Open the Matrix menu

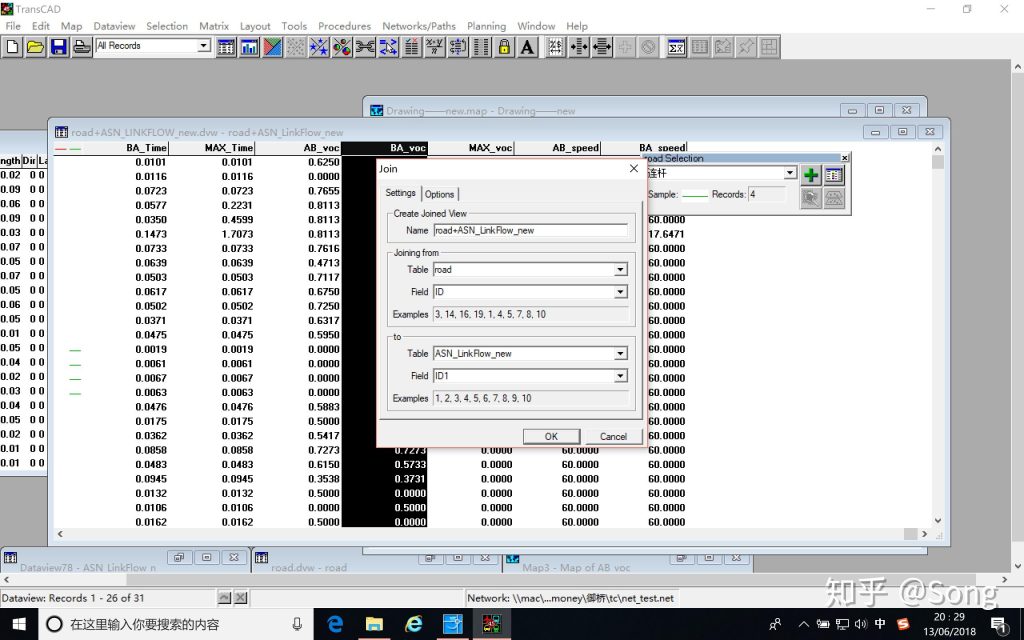[x=214, y=26]
